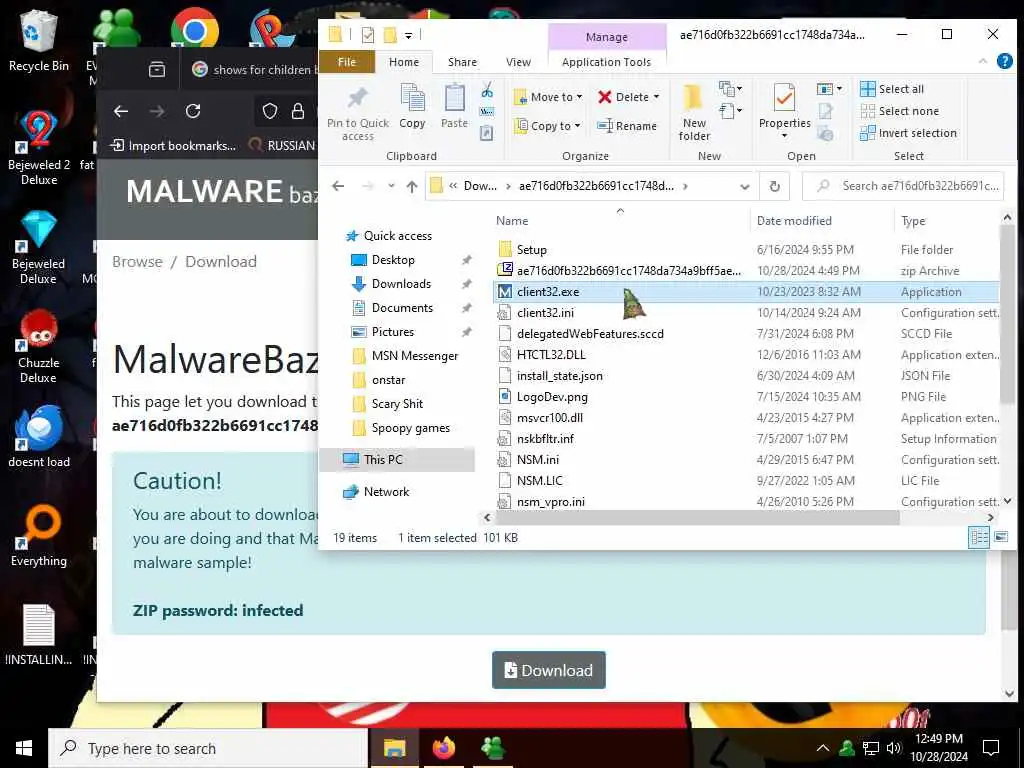
Task: Click Select none in the ribbon
Action: (899, 111)
